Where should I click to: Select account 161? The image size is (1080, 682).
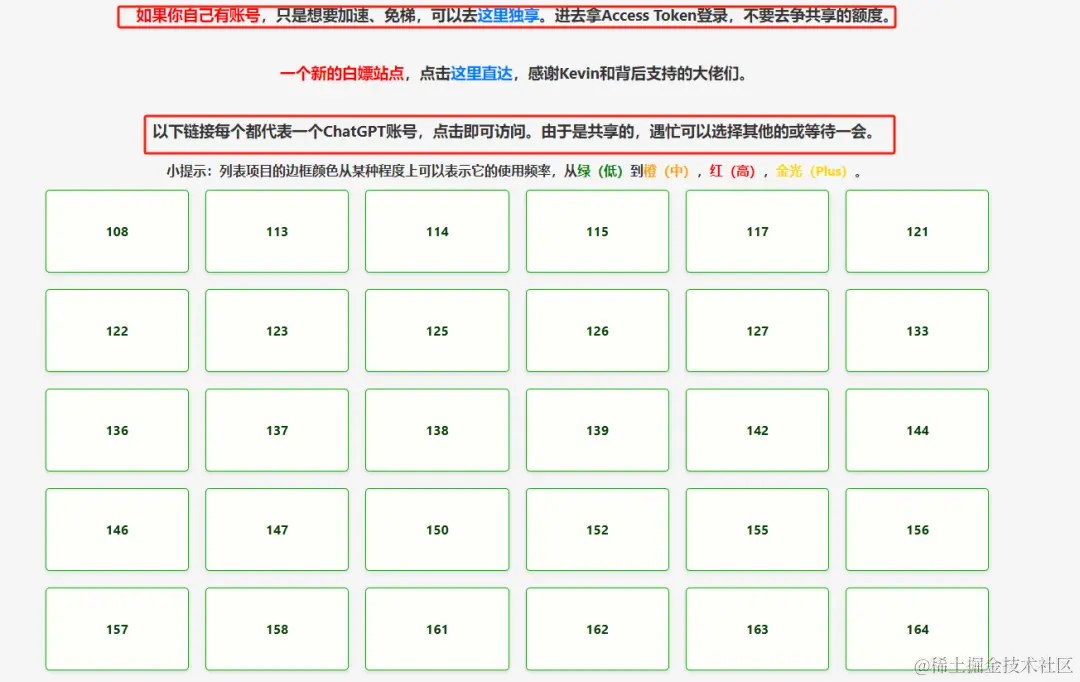[x=437, y=629]
